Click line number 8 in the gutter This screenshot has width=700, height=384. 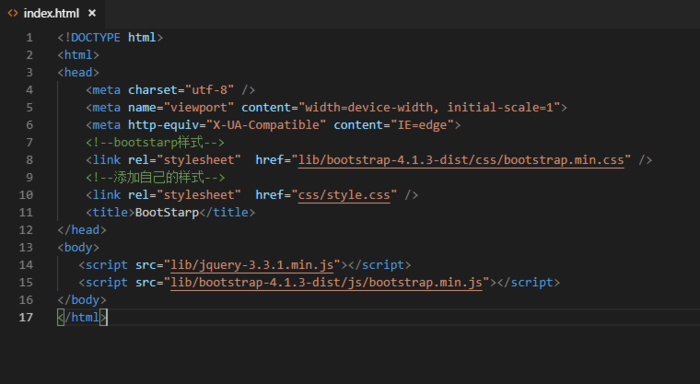click(x=29, y=160)
